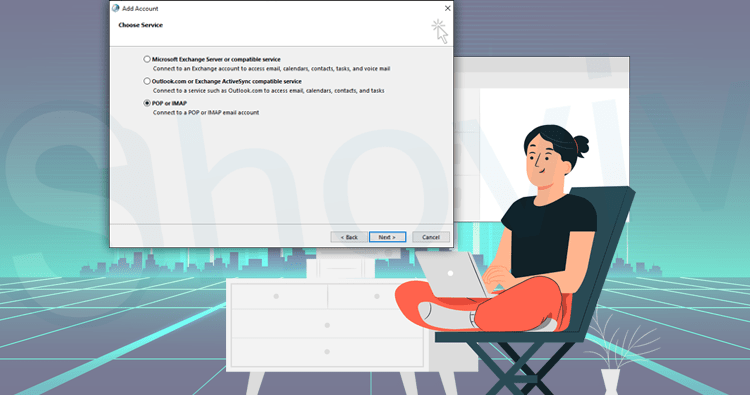Cancel the Add Account dialog
The height and width of the screenshot is (395, 750).
431,237
